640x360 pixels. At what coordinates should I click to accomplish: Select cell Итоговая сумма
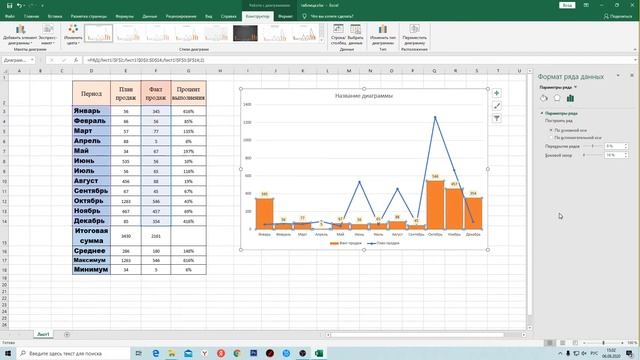pos(91,236)
